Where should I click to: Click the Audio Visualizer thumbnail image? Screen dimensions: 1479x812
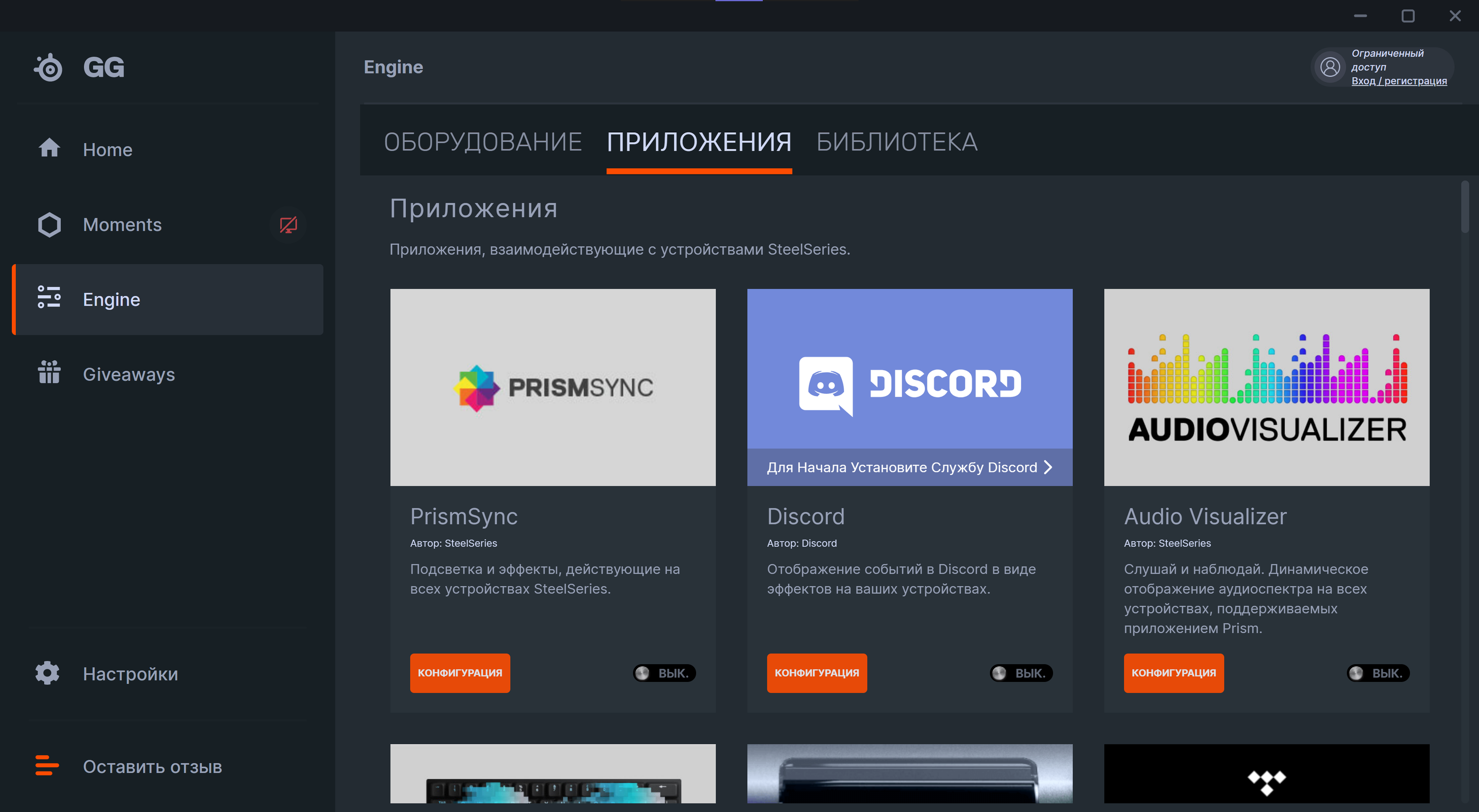pos(1266,387)
